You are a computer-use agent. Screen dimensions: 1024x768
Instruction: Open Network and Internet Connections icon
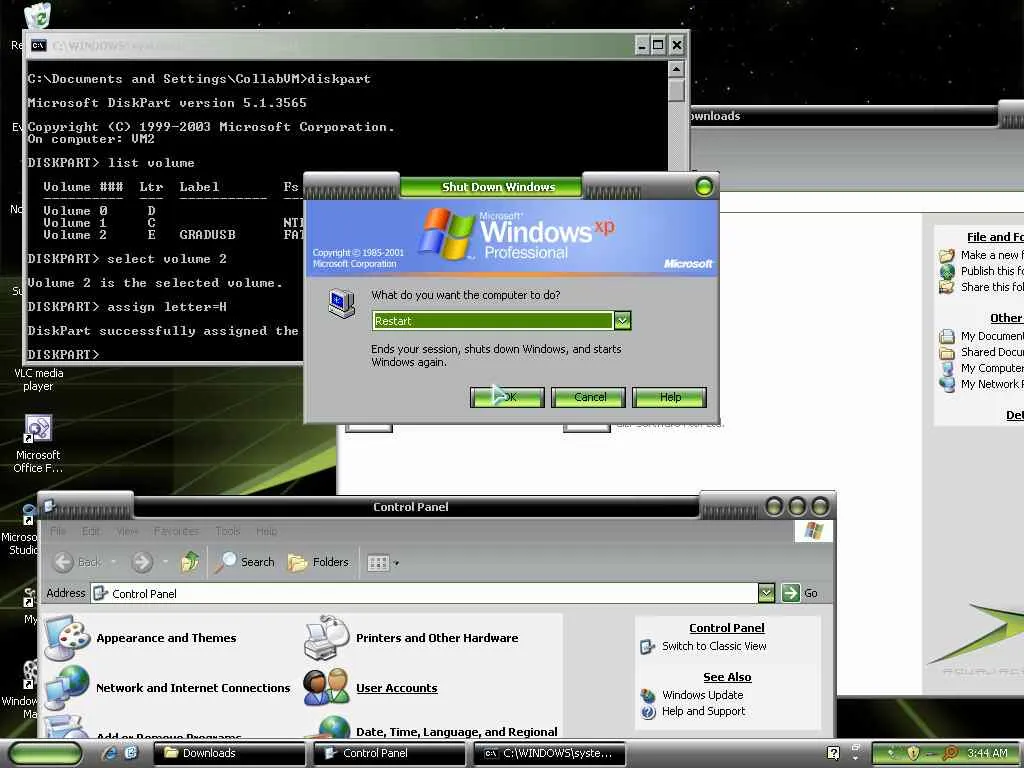click(x=67, y=687)
